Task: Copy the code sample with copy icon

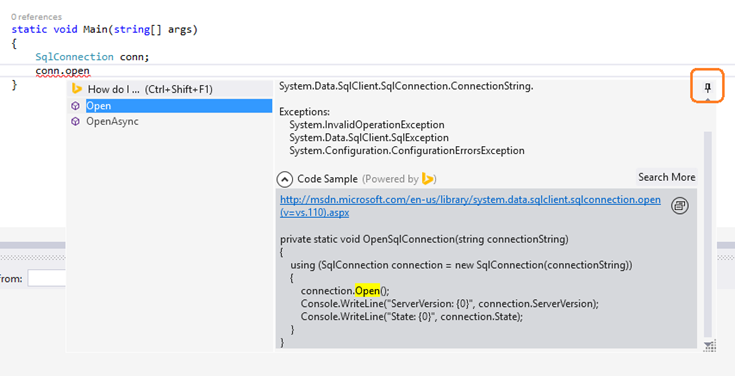Action: (680, 205)
